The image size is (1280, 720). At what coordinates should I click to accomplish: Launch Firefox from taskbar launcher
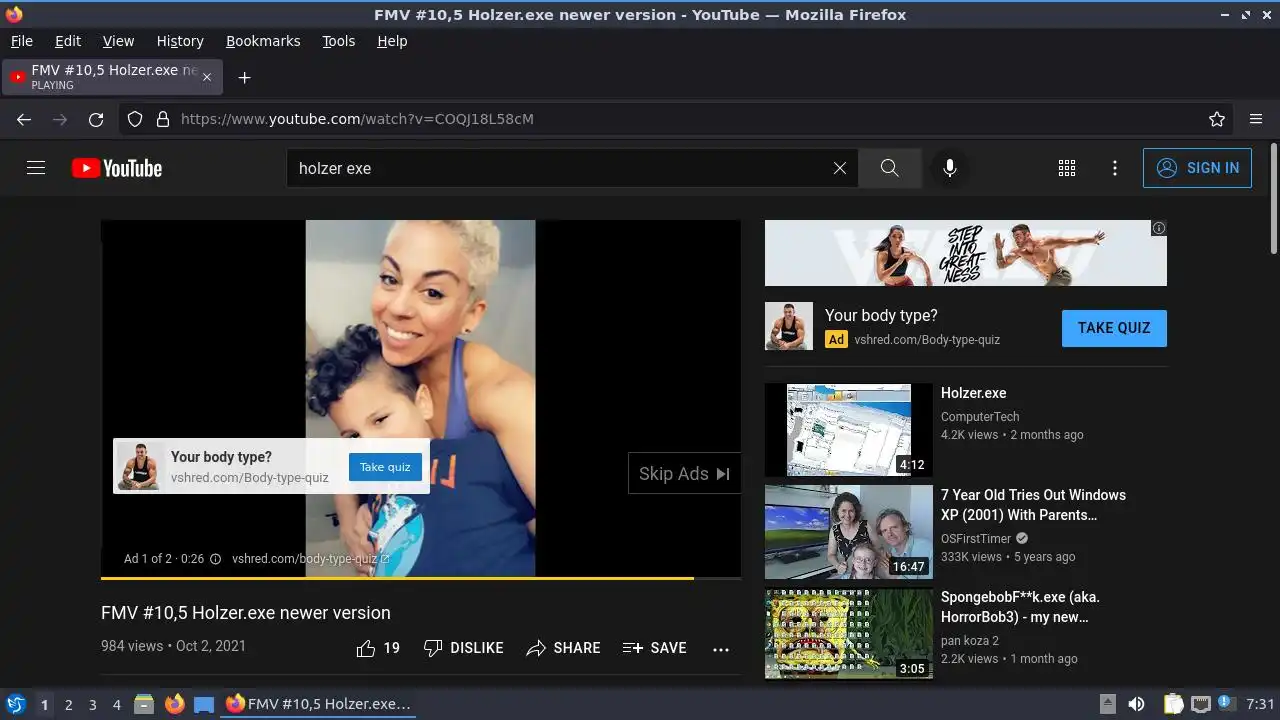coord(174,704)
